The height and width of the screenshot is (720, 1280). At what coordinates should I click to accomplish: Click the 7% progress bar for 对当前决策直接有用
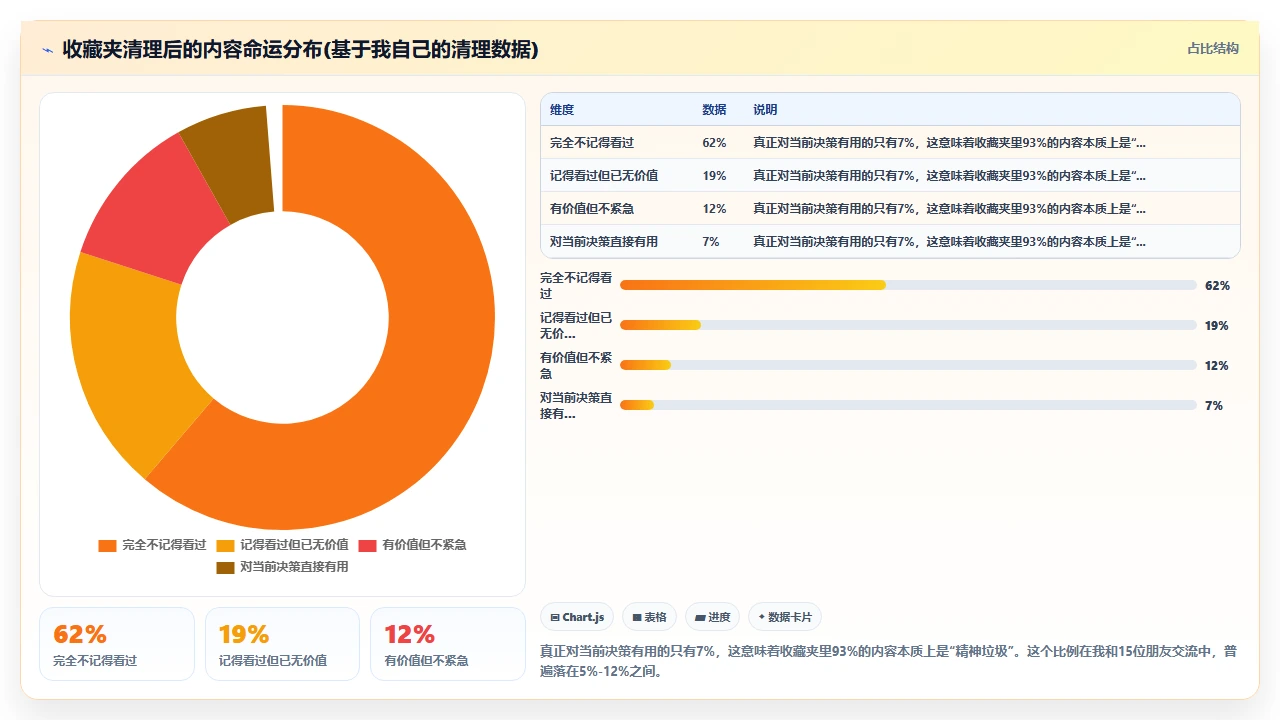(908, 405)
